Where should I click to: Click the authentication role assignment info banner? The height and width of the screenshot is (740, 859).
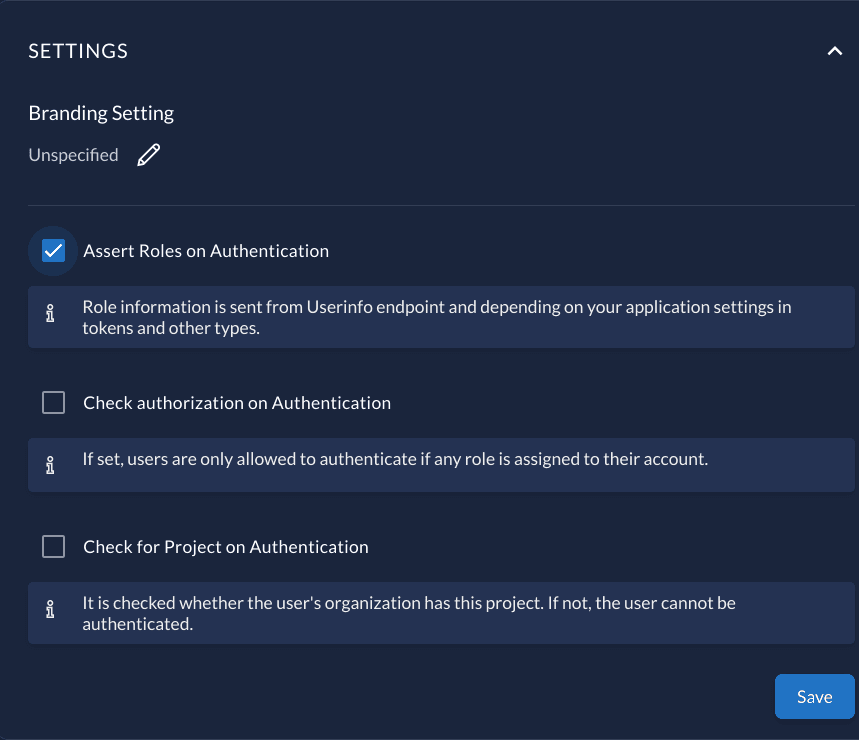(440, 464)
